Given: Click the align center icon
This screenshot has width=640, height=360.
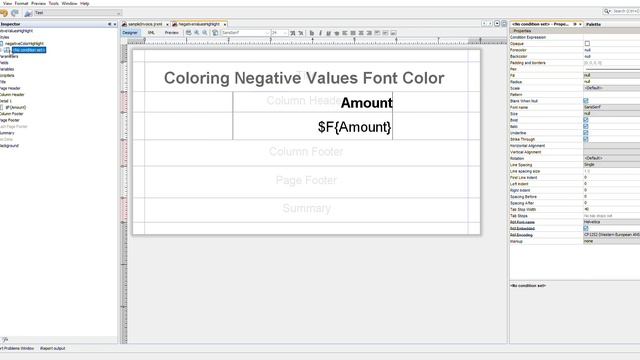Looking at the screenshot, I should coord(360,33).
